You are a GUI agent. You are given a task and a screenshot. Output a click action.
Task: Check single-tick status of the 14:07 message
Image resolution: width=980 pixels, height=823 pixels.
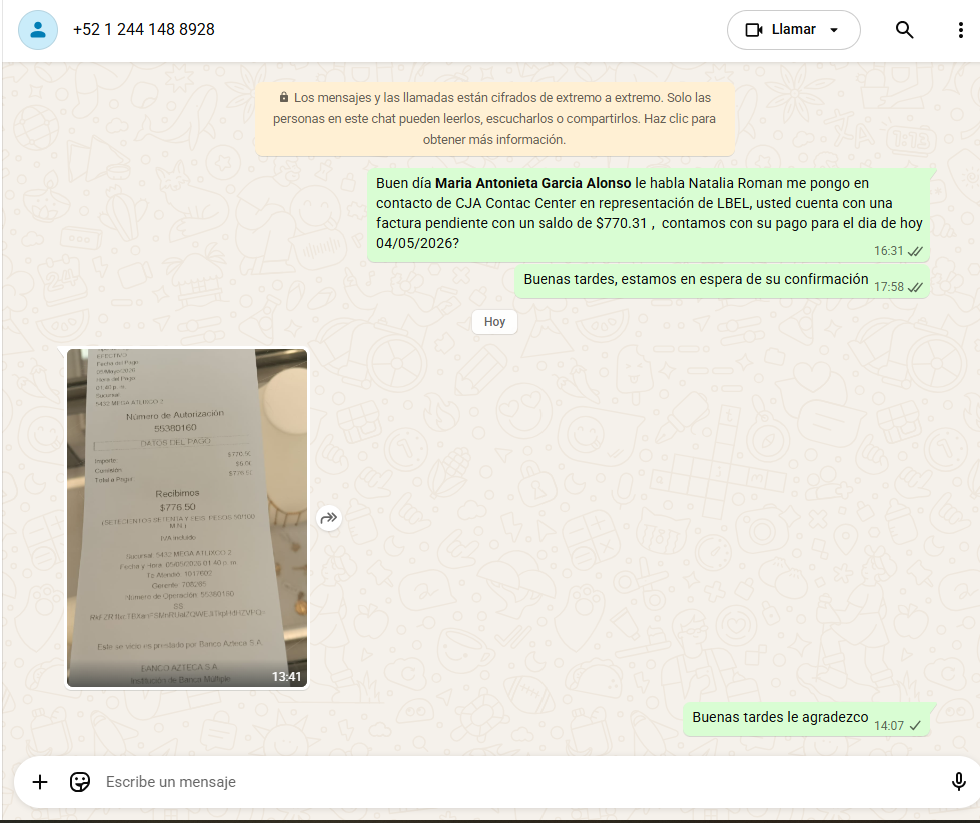[915, 726]
